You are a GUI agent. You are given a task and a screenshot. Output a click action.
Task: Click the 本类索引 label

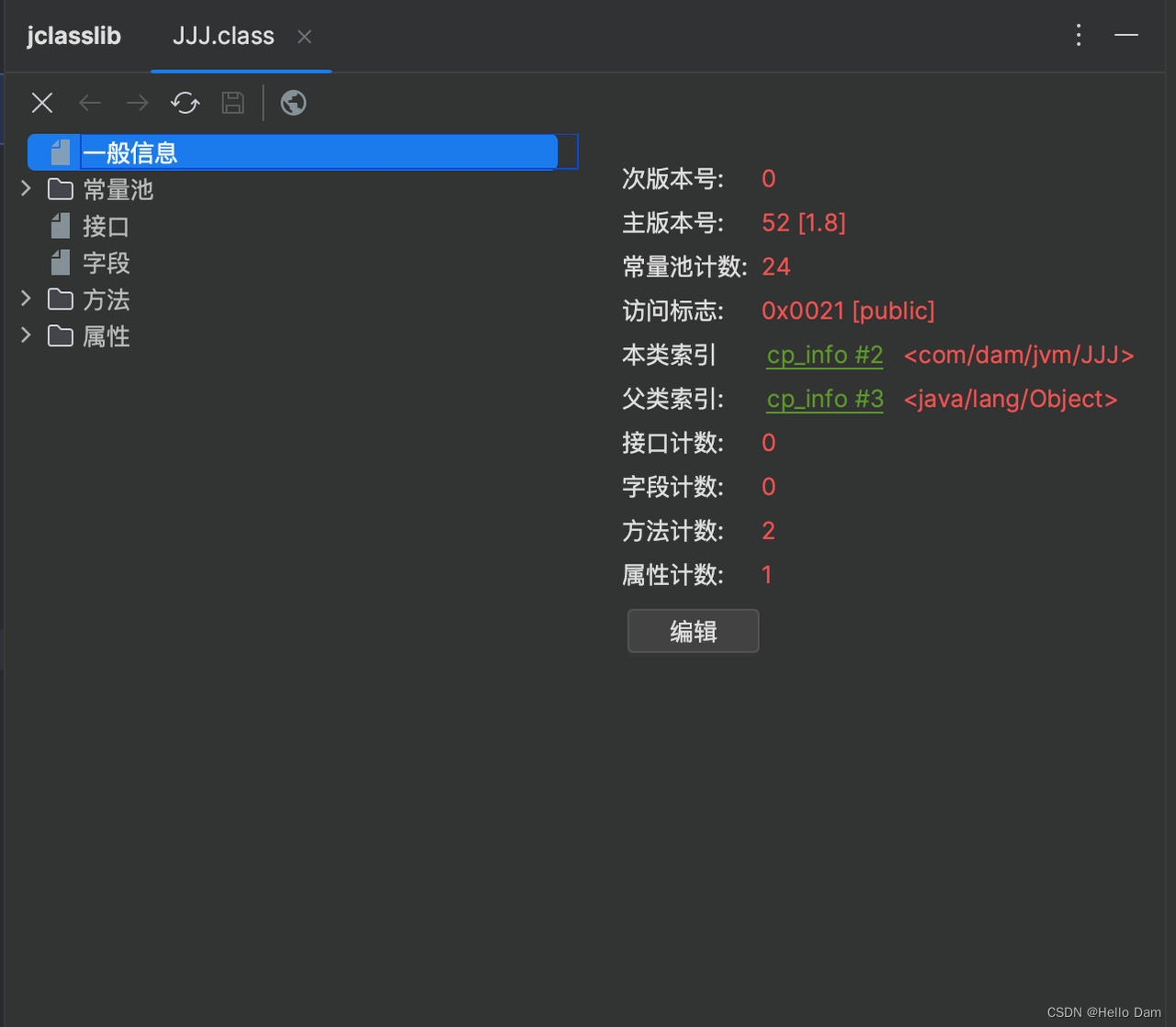[x=669, y=355]
